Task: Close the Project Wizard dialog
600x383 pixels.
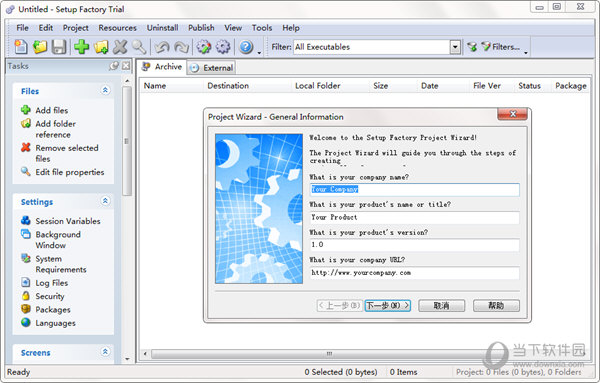Action: point(513,114)
